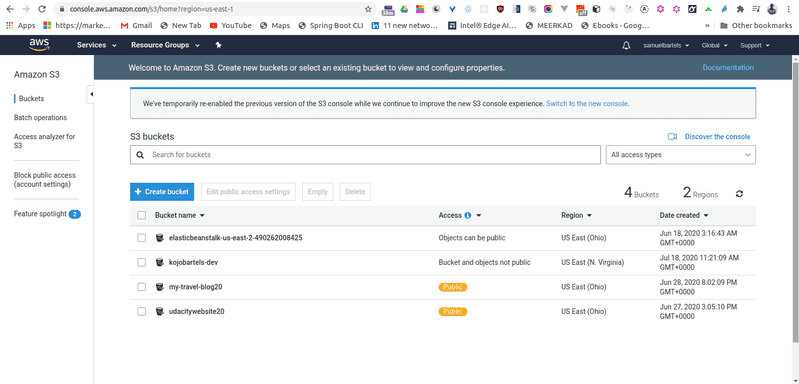Open Batch operations in the sidebar
This screenshot has width=799, height=384.
tap(40, 118)
